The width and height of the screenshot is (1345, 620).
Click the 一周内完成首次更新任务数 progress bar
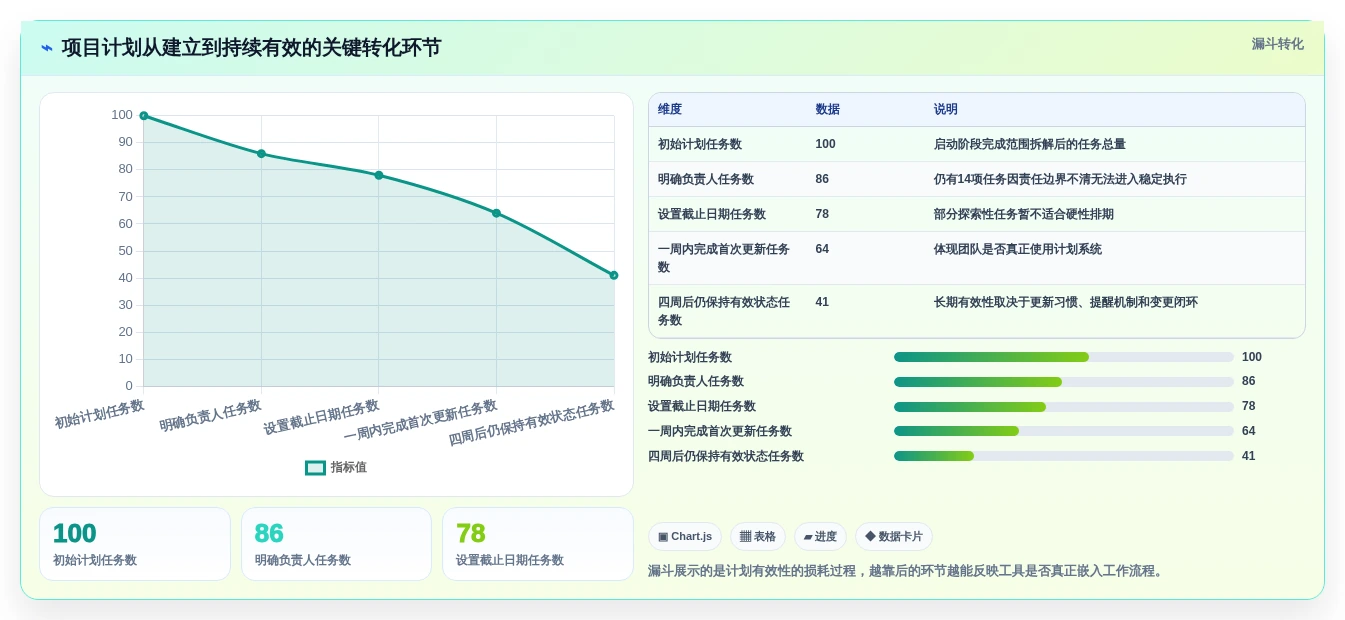pos(1064,431)
